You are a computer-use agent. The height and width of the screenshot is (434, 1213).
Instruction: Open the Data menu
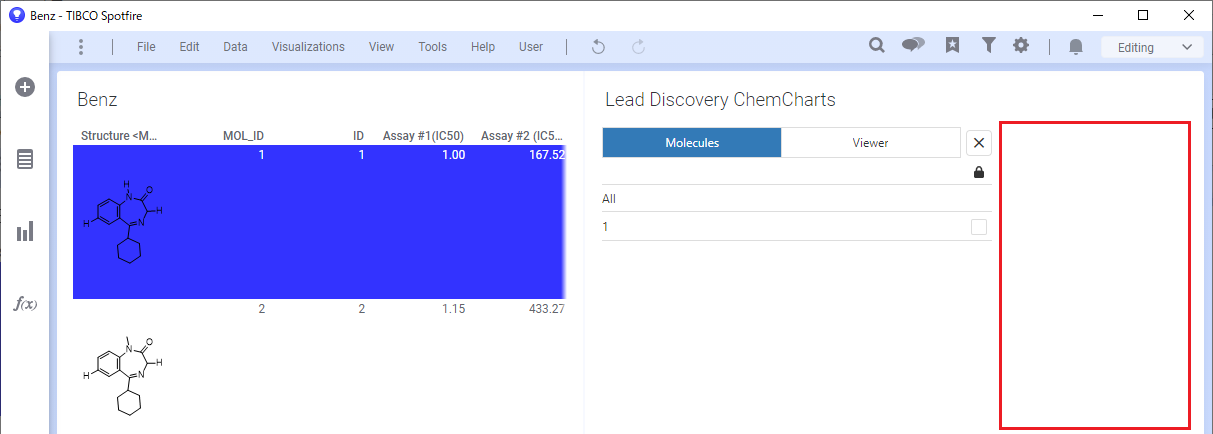(x=235, y=47)
